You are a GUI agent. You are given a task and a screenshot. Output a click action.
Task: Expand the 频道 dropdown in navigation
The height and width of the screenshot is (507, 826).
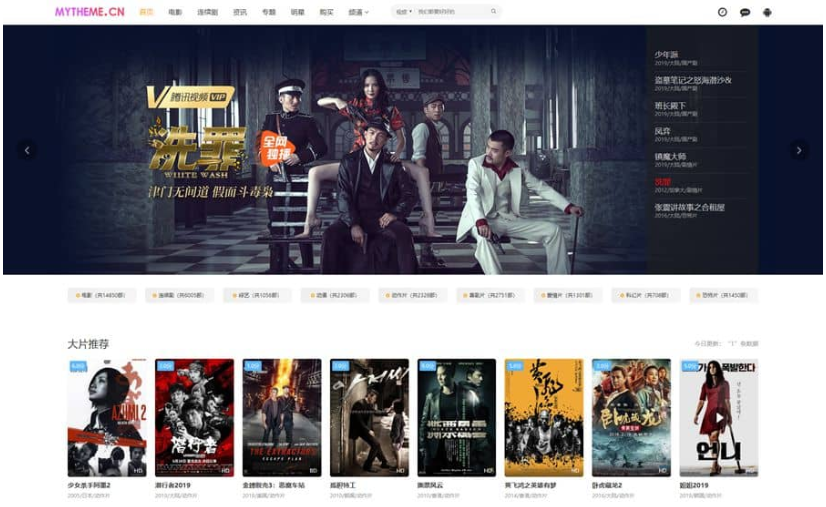click(358, 12)
